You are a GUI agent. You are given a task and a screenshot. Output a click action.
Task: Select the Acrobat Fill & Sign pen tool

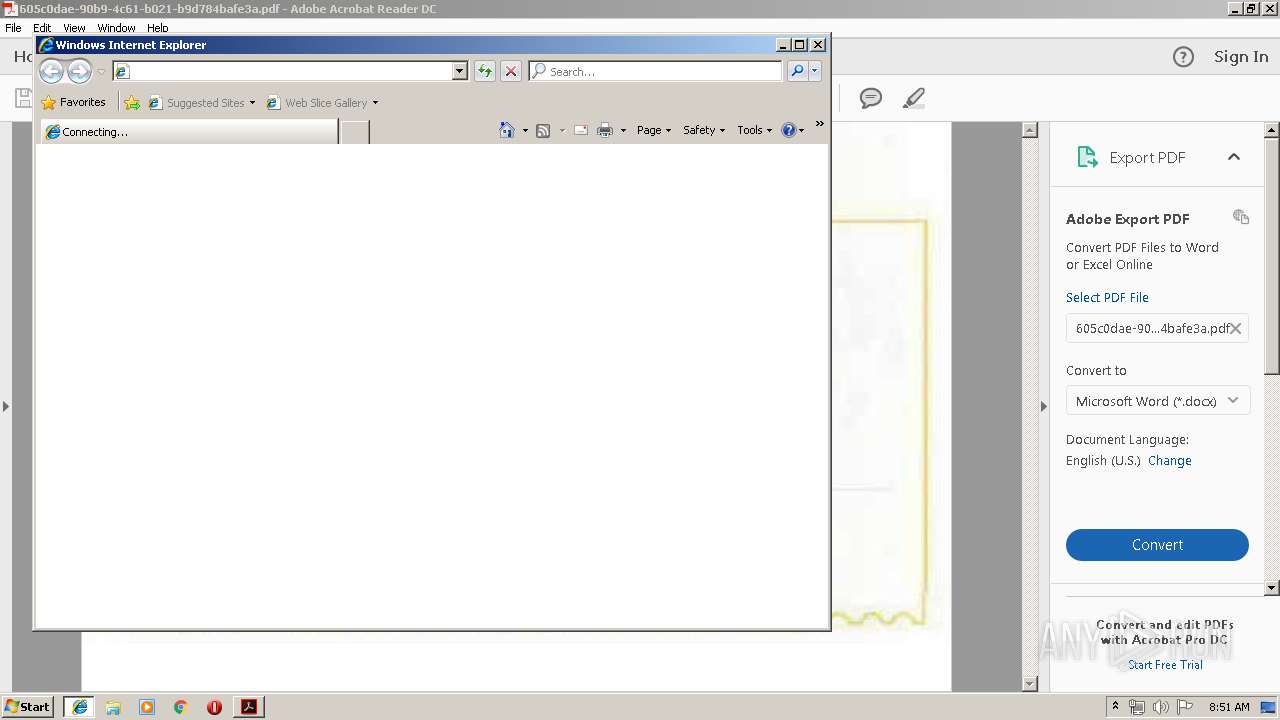pyautogui.click(x=913, y=98)
